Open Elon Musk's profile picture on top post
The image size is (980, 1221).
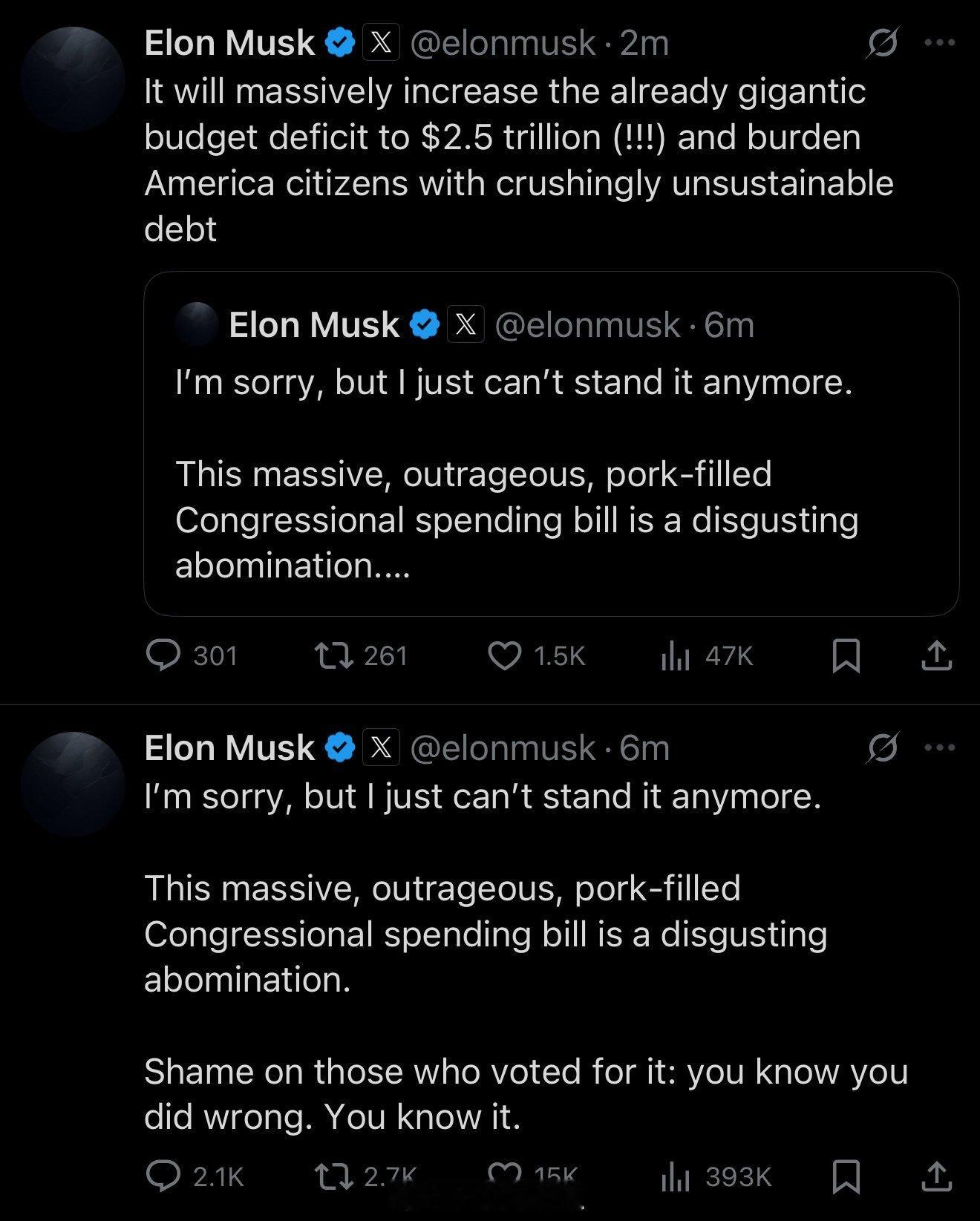pos(73,79)
